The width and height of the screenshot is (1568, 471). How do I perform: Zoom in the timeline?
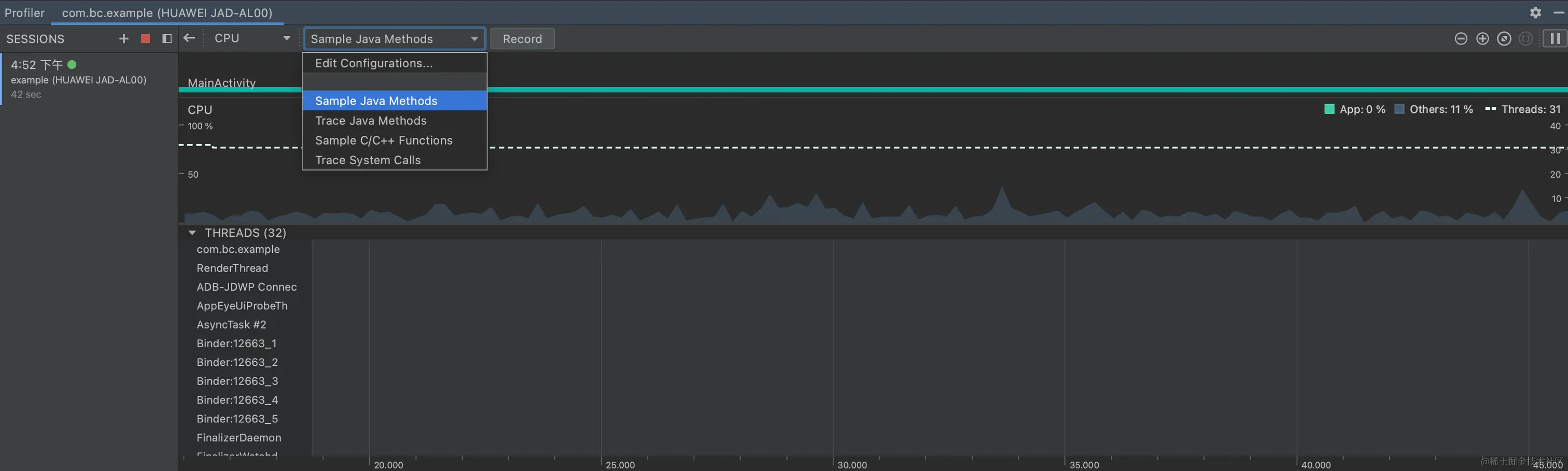(1483, 39)
